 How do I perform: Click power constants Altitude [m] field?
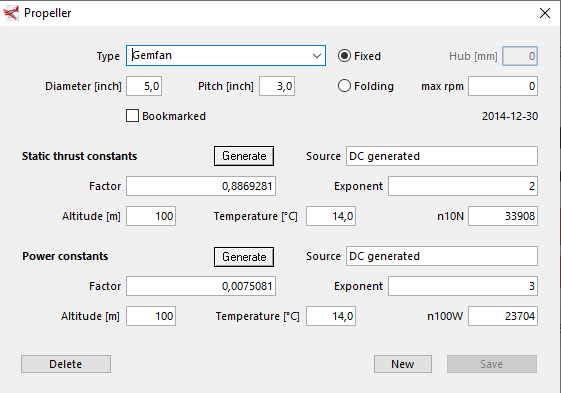pos(151,316)
